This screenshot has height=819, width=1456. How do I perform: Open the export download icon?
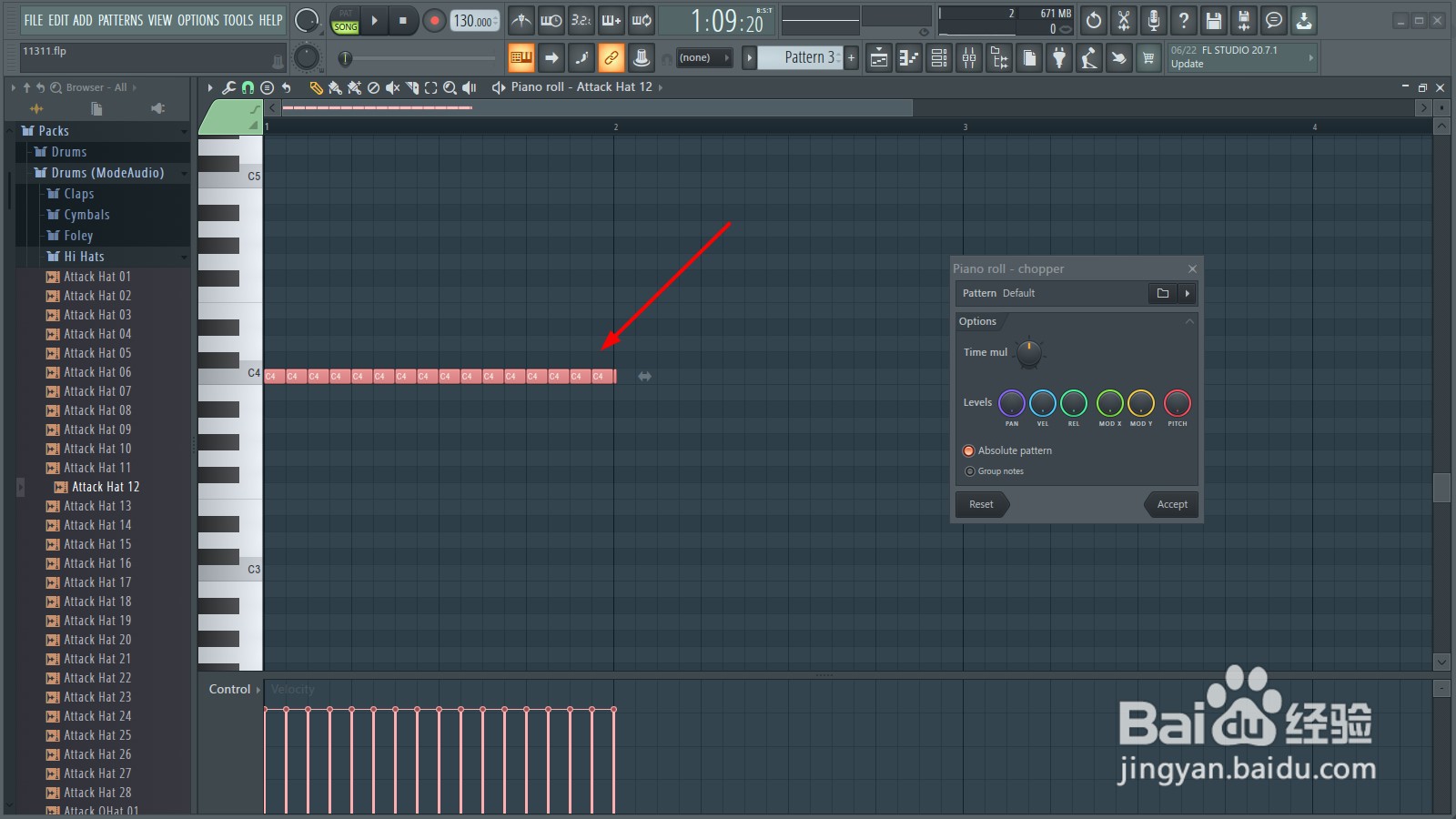pyautogui.click(x=1304, y=20)
